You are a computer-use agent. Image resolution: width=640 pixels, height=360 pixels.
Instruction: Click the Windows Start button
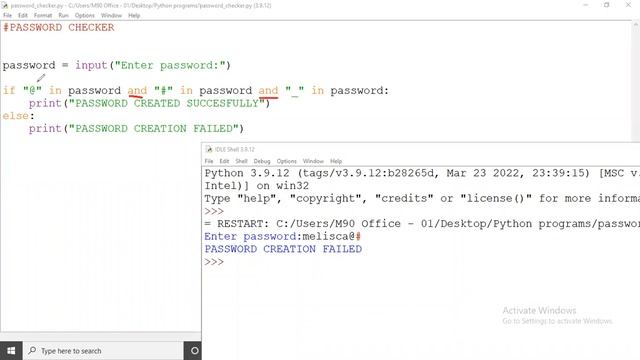pos(11,351)
